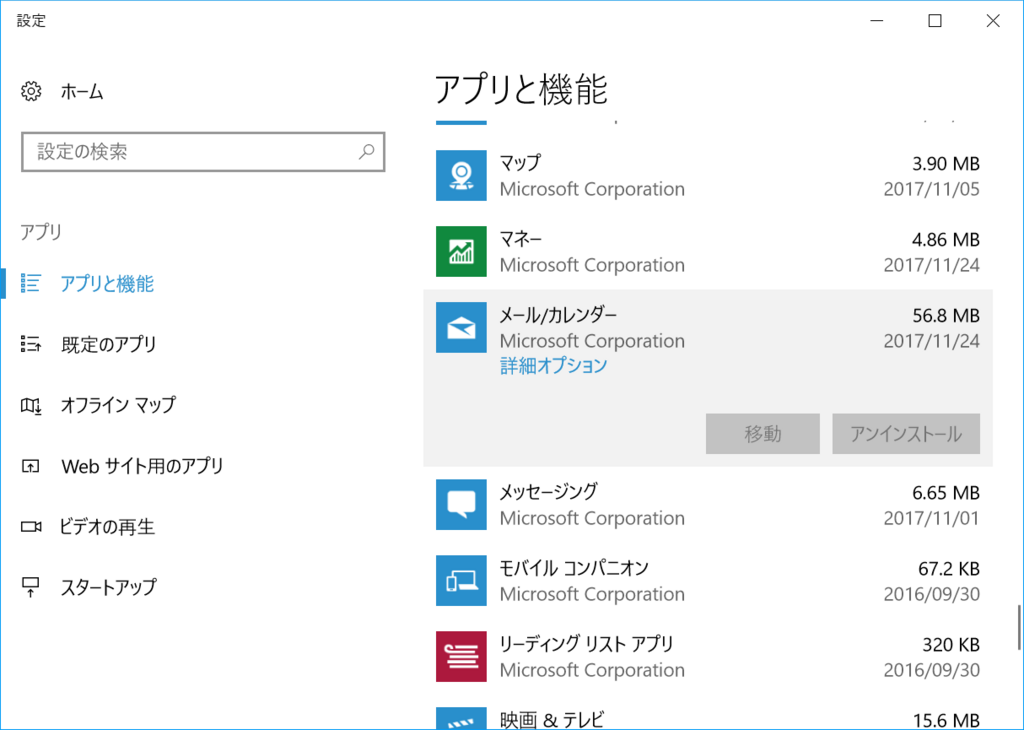This screenshot has width=1024, height=730.
Task: Click the アプリと機能 page heading
Action: [x=521, y=89]
